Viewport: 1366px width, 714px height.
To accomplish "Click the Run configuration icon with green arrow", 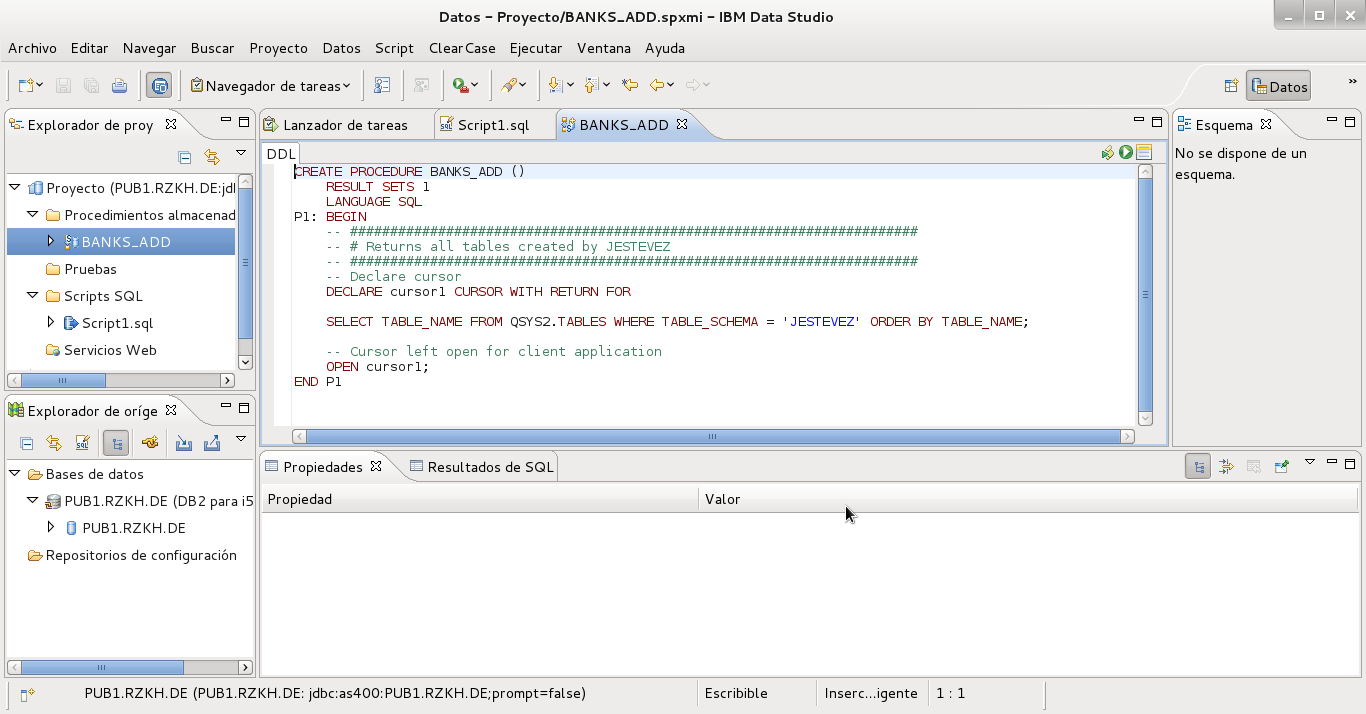I will [460, 86].
